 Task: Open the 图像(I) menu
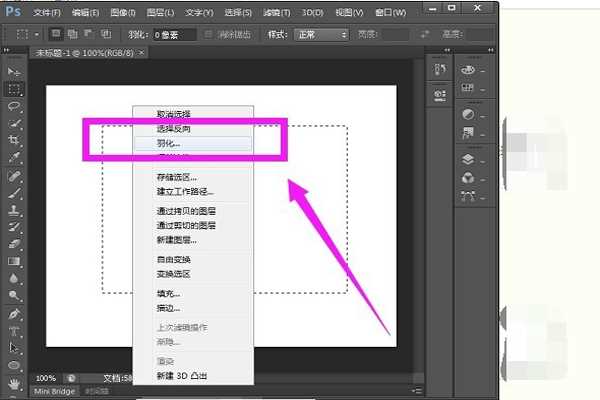pos(123,13)
